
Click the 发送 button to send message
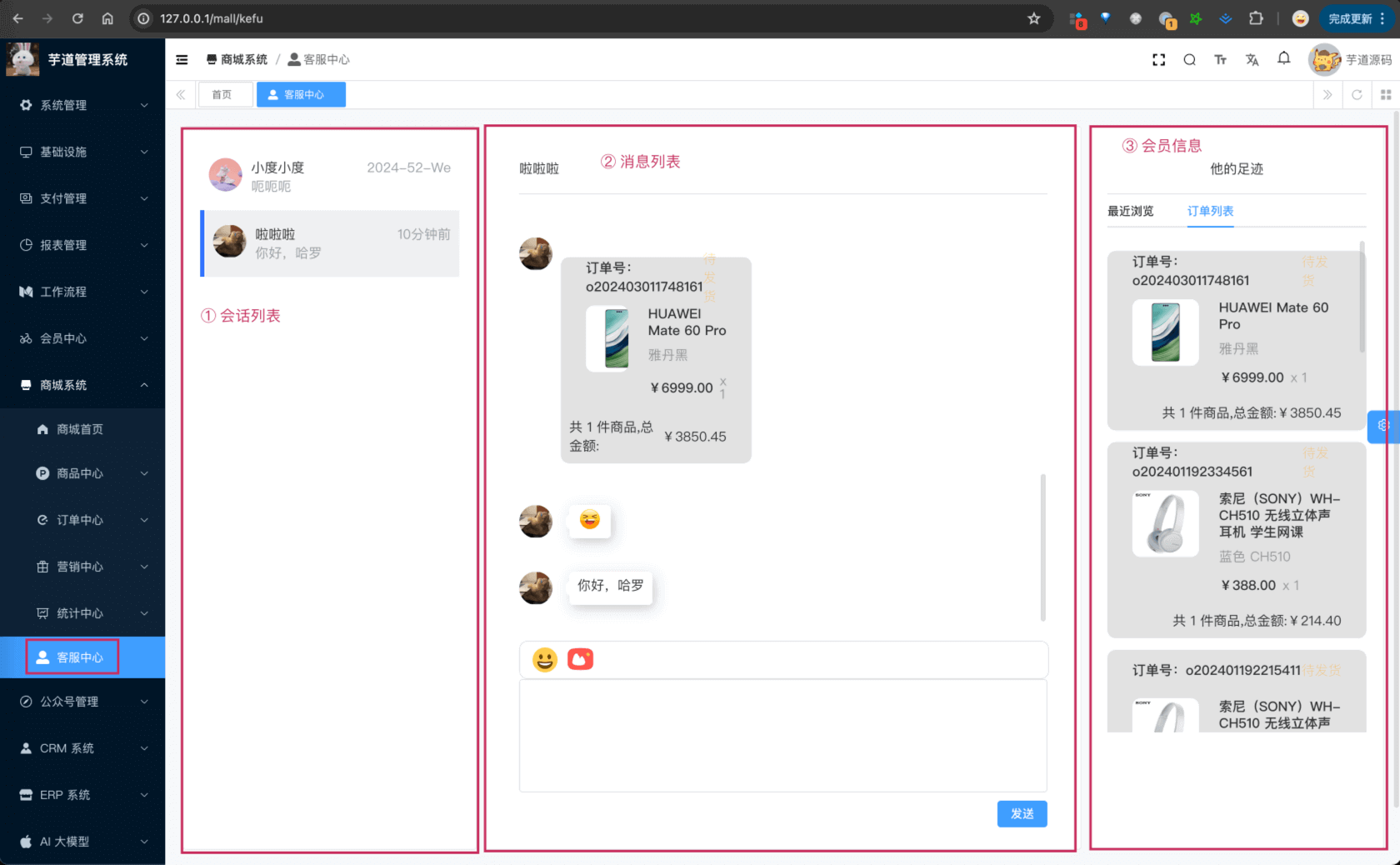point(1022,814)
